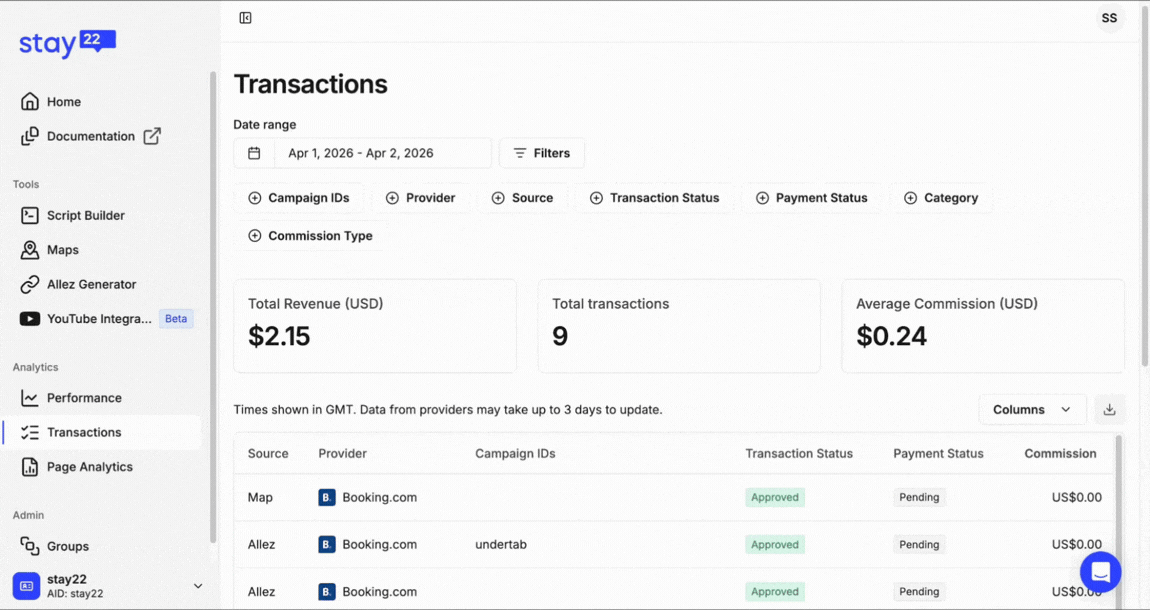Expand the Columns dropdown
This screenshot has width=1150, height=610.
(x=1032, y=410)
